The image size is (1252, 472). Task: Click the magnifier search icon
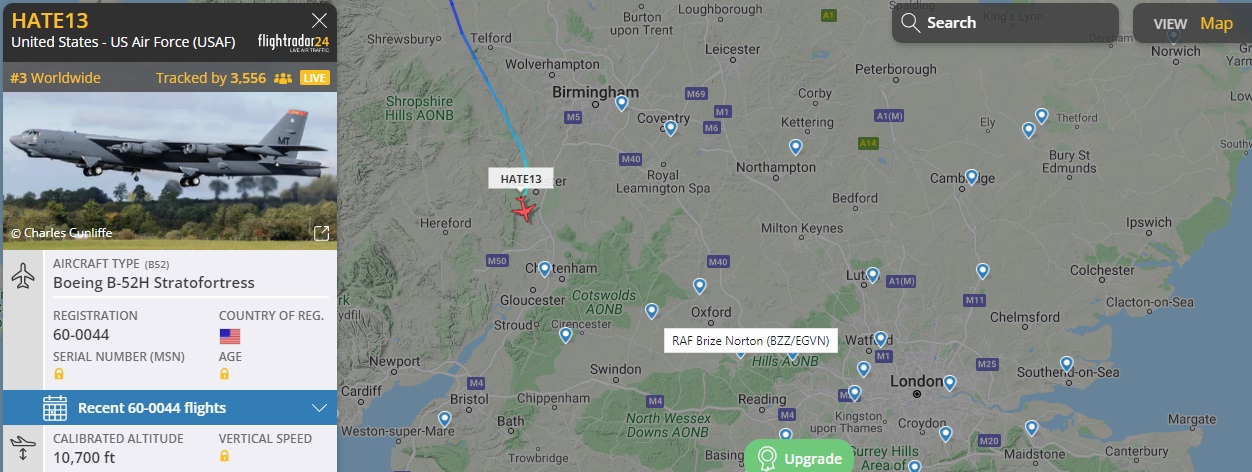pos(910,23)
